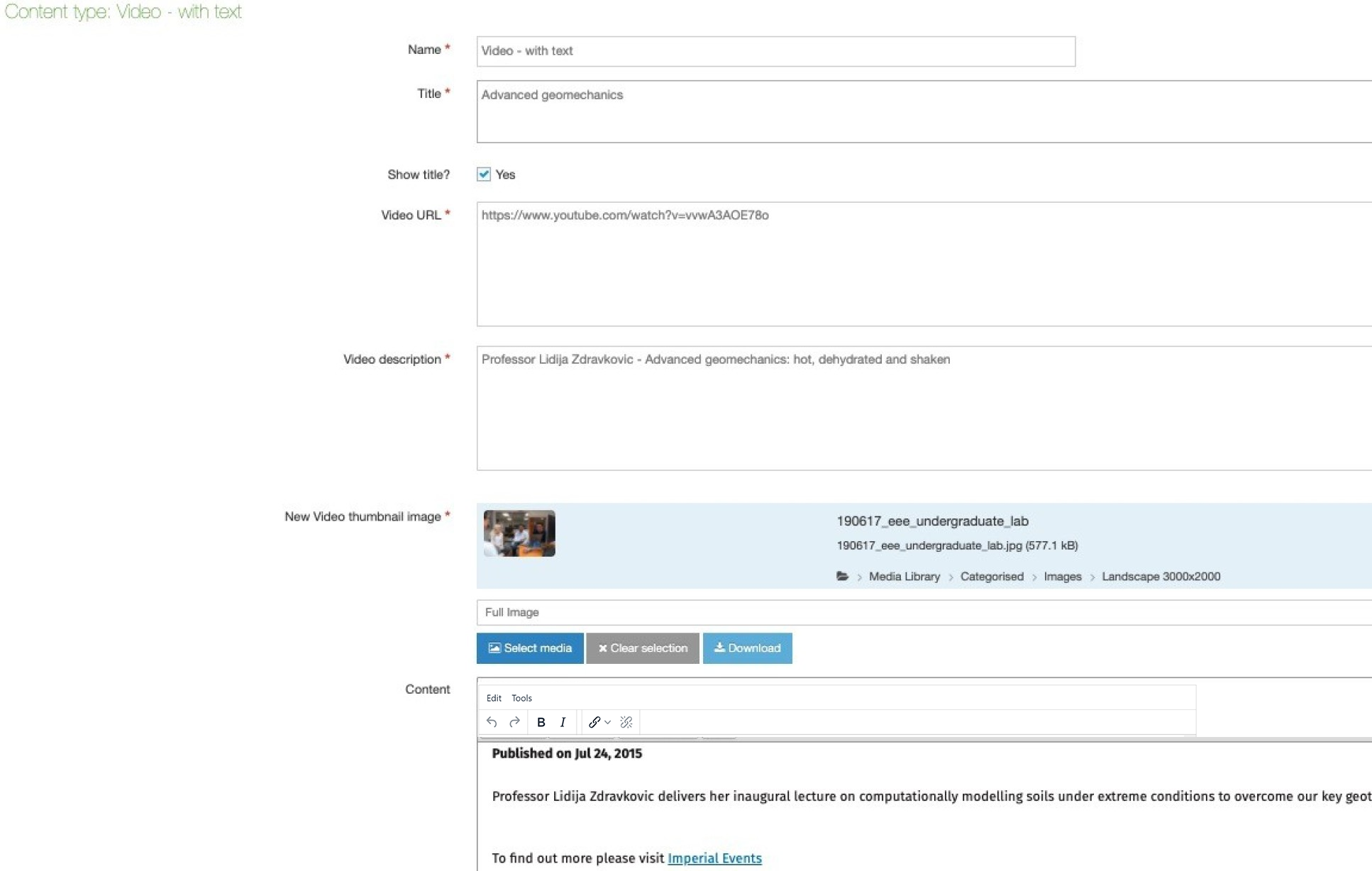Screen dimensions: 1372x871
Task: Click the remove link icon
Action: [x=626, y=722]
